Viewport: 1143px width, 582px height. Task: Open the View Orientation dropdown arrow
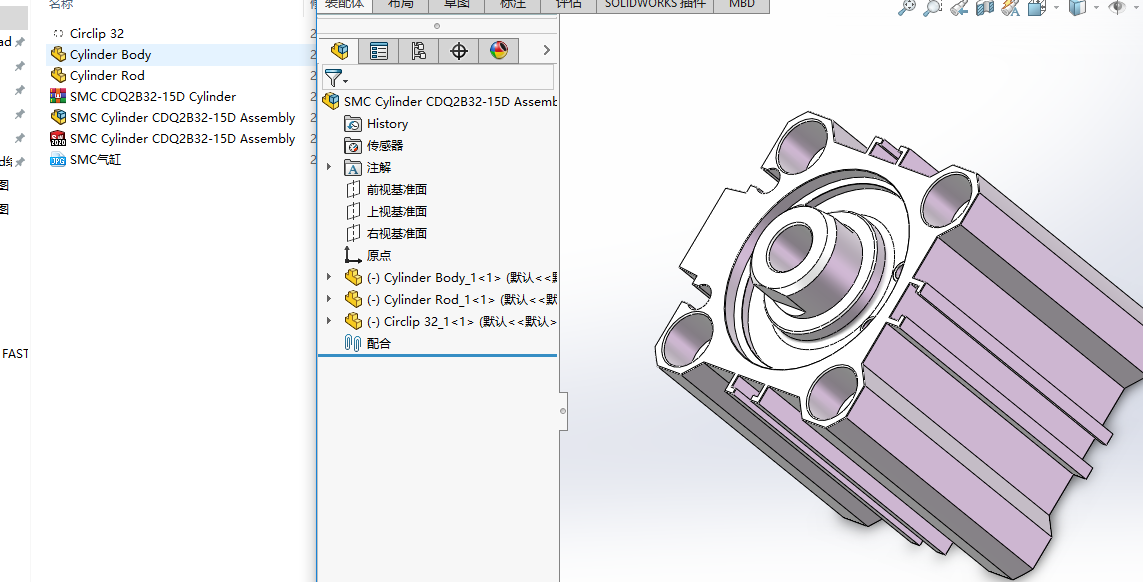pos(1056,7)
